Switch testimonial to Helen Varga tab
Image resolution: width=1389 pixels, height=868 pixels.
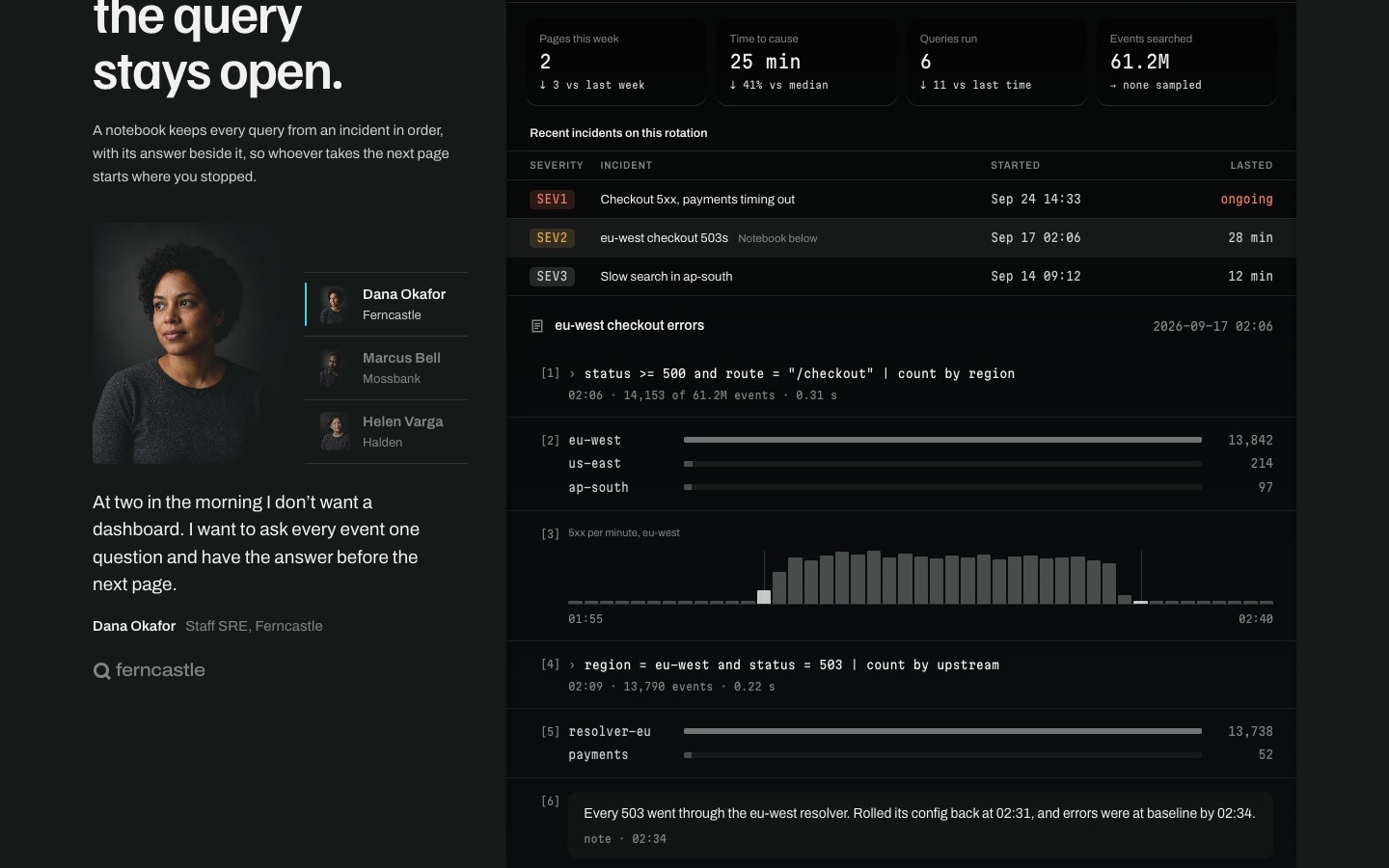[x=386, y=431]
